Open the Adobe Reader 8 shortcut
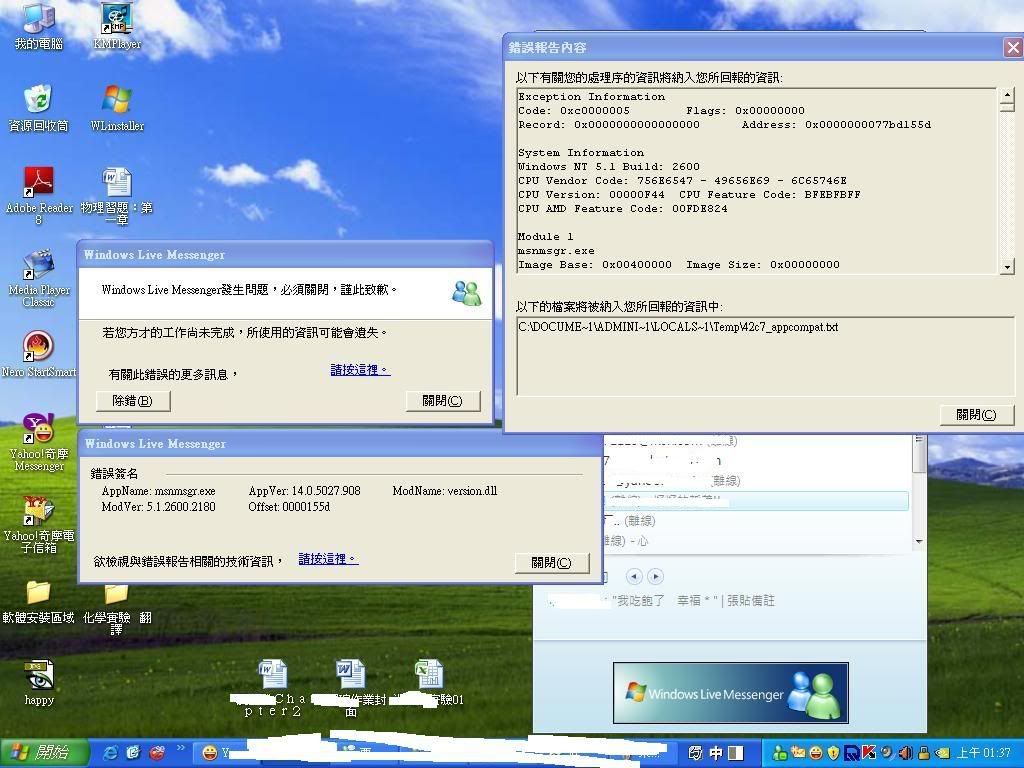The height and width of the screenshot is (768, 1024). click(39, 182)
